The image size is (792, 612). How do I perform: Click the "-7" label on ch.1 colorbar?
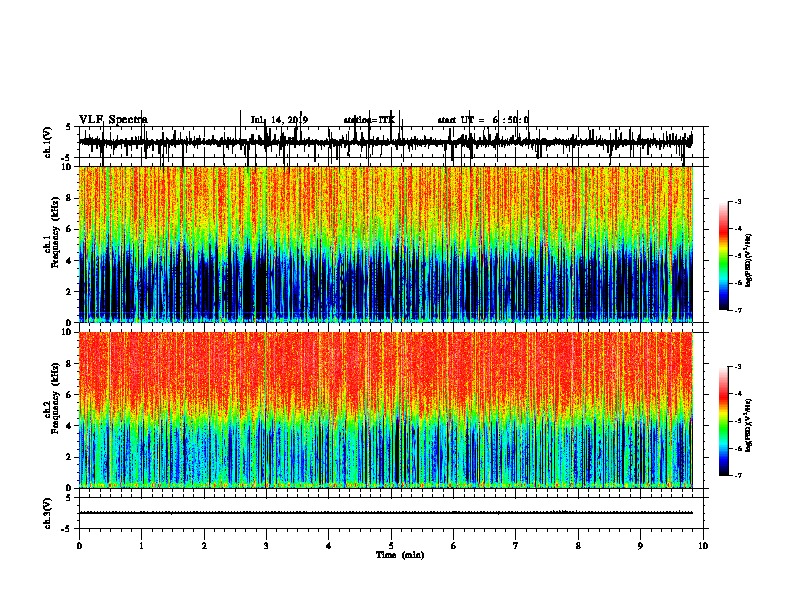pyautogui.click(x=736, y=310)
